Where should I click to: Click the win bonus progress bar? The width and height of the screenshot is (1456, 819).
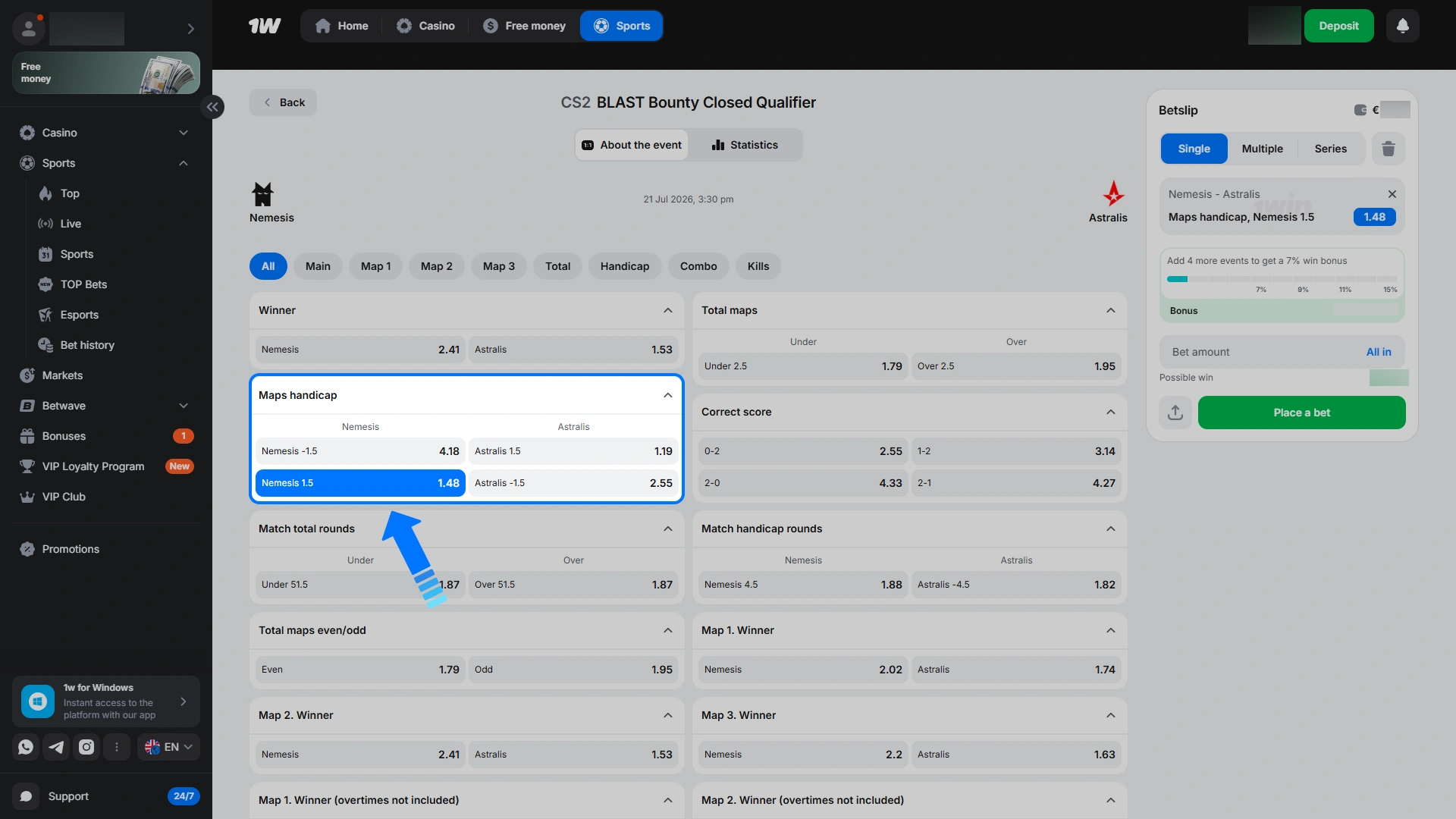click(1282, 279)
